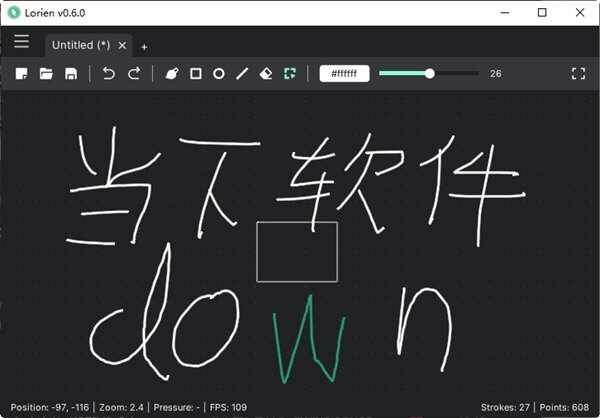
Task: Create a new file from toolbar
Action: (20, 74)
